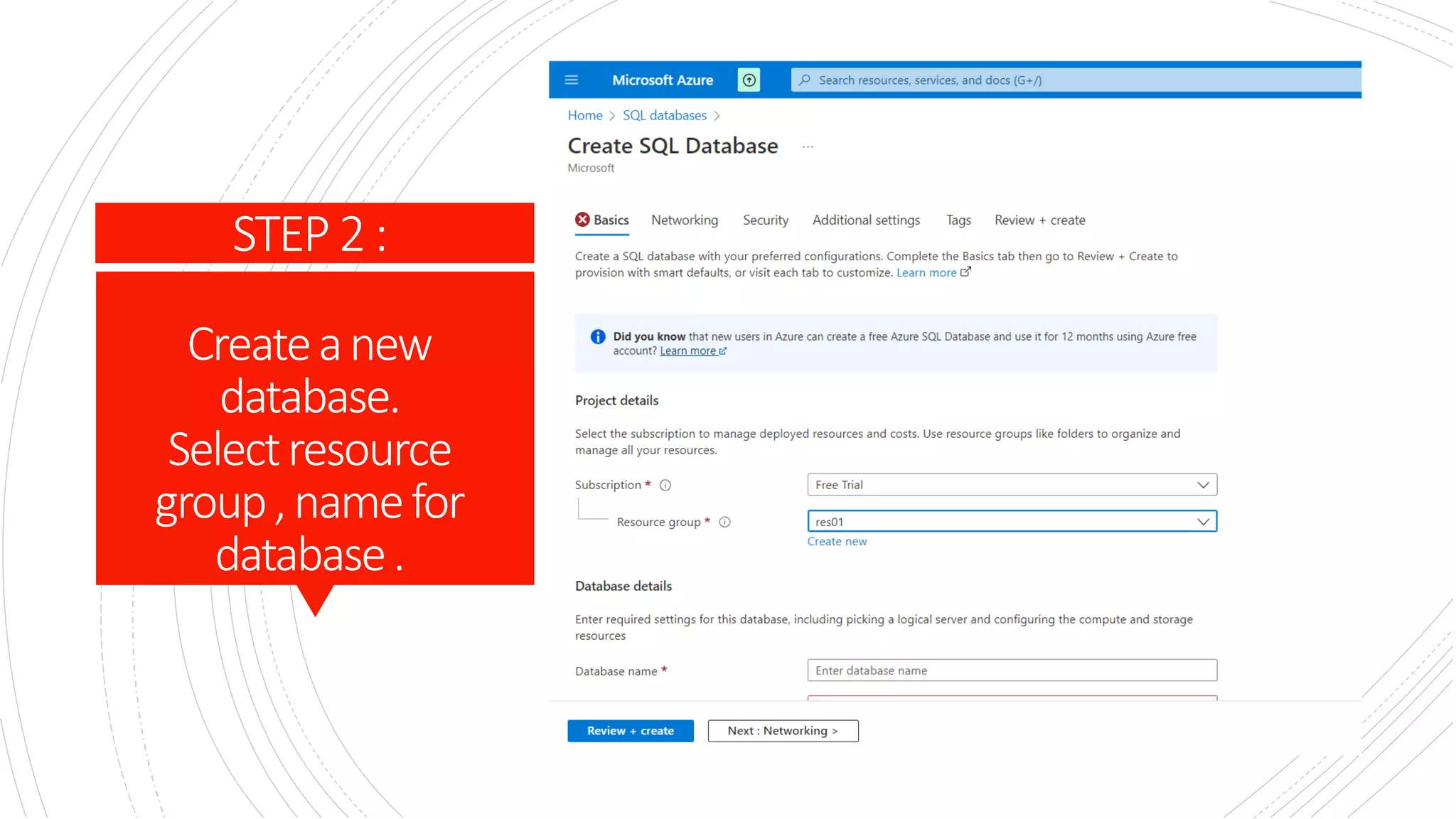Image resolution: width=1456 pixels, height=819 pixels.
Task: Expand the Resource group res01 dropdown
Action: (1202, 522)
